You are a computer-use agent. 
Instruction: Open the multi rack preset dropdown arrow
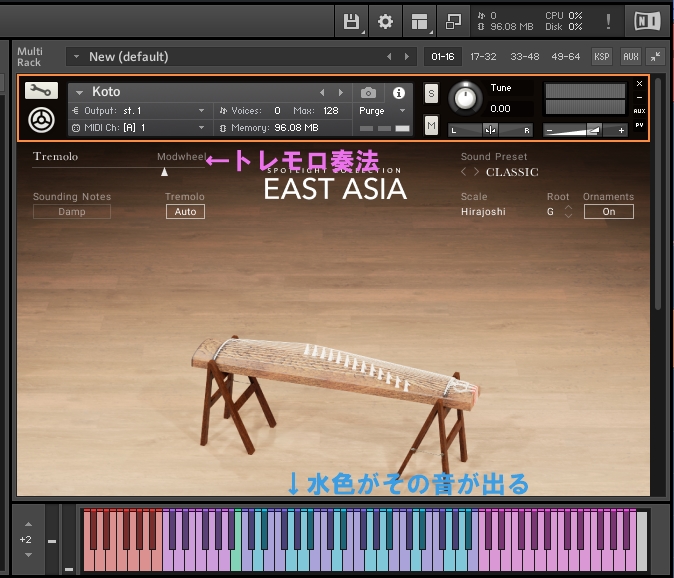[76, 56]
